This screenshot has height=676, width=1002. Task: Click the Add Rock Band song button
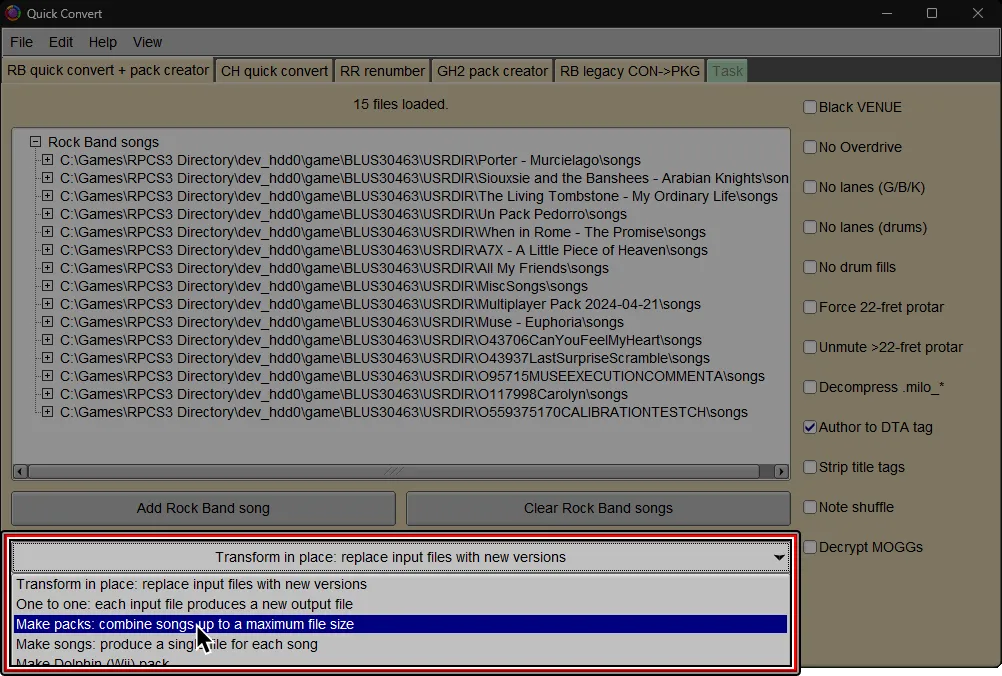[x=203, y=508]
